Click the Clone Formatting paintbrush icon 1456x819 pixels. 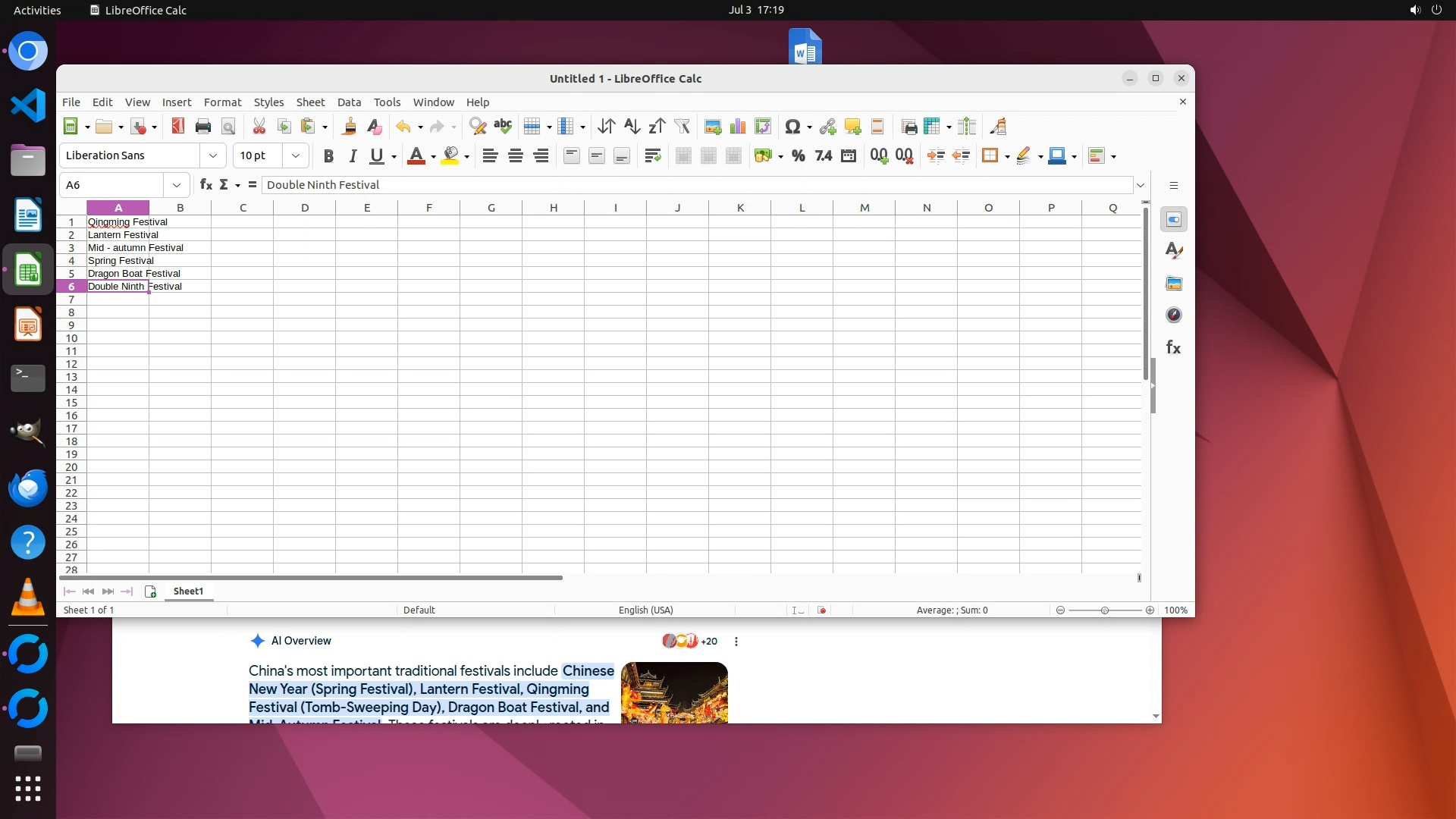click(x=349, y=127)
